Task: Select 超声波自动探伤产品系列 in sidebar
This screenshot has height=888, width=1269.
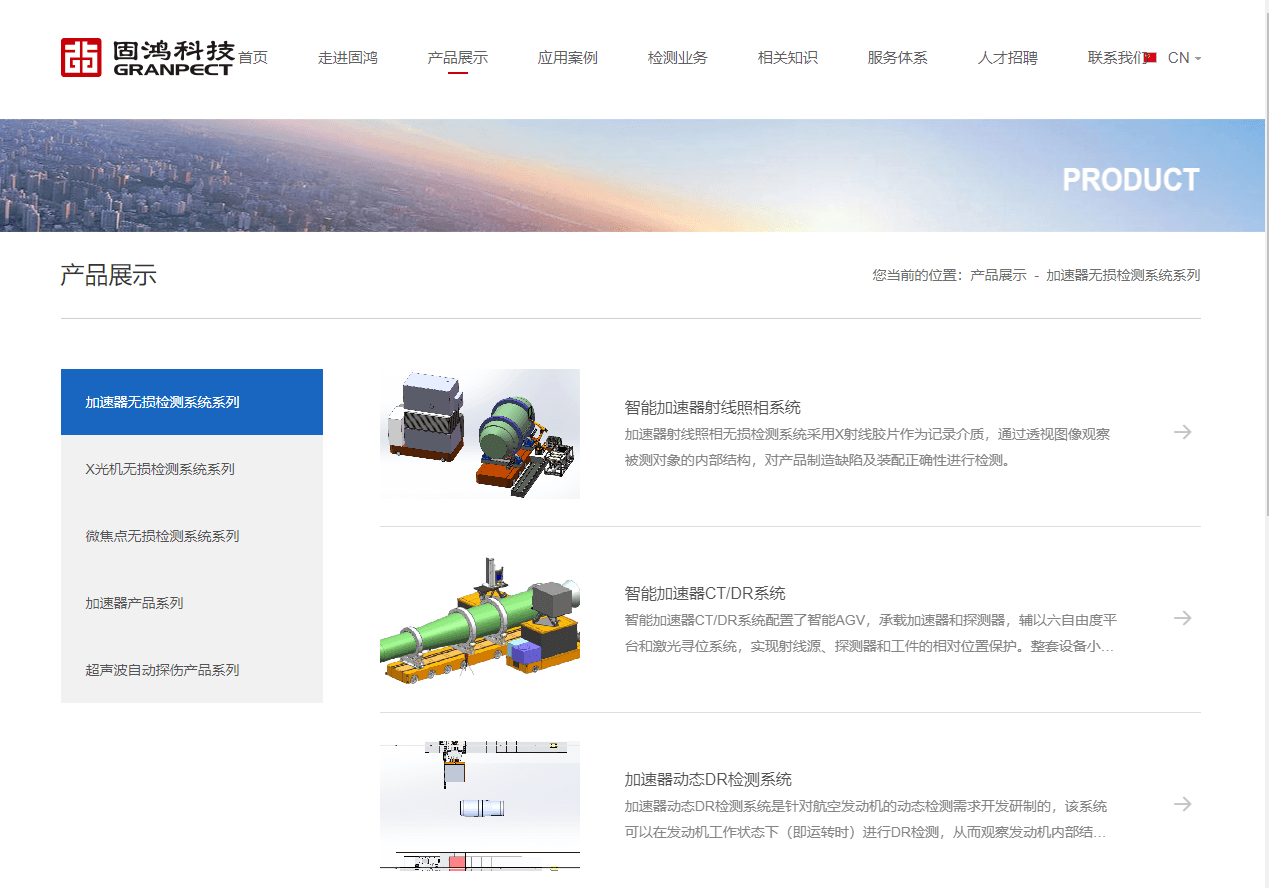Action: 162,670
